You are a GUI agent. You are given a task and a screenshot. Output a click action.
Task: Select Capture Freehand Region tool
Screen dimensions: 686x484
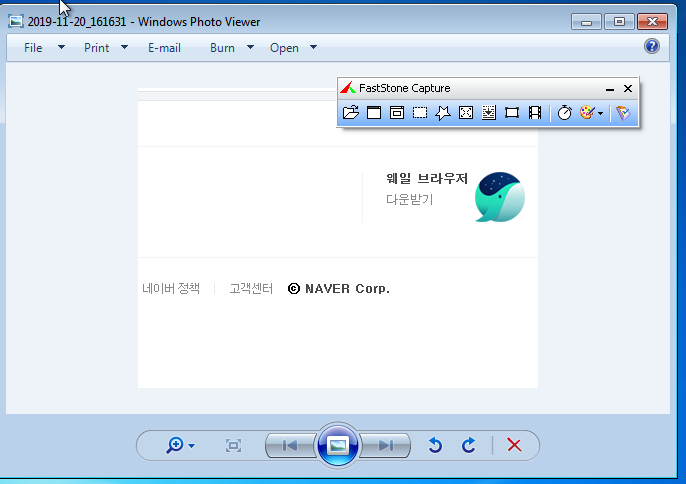443,113
